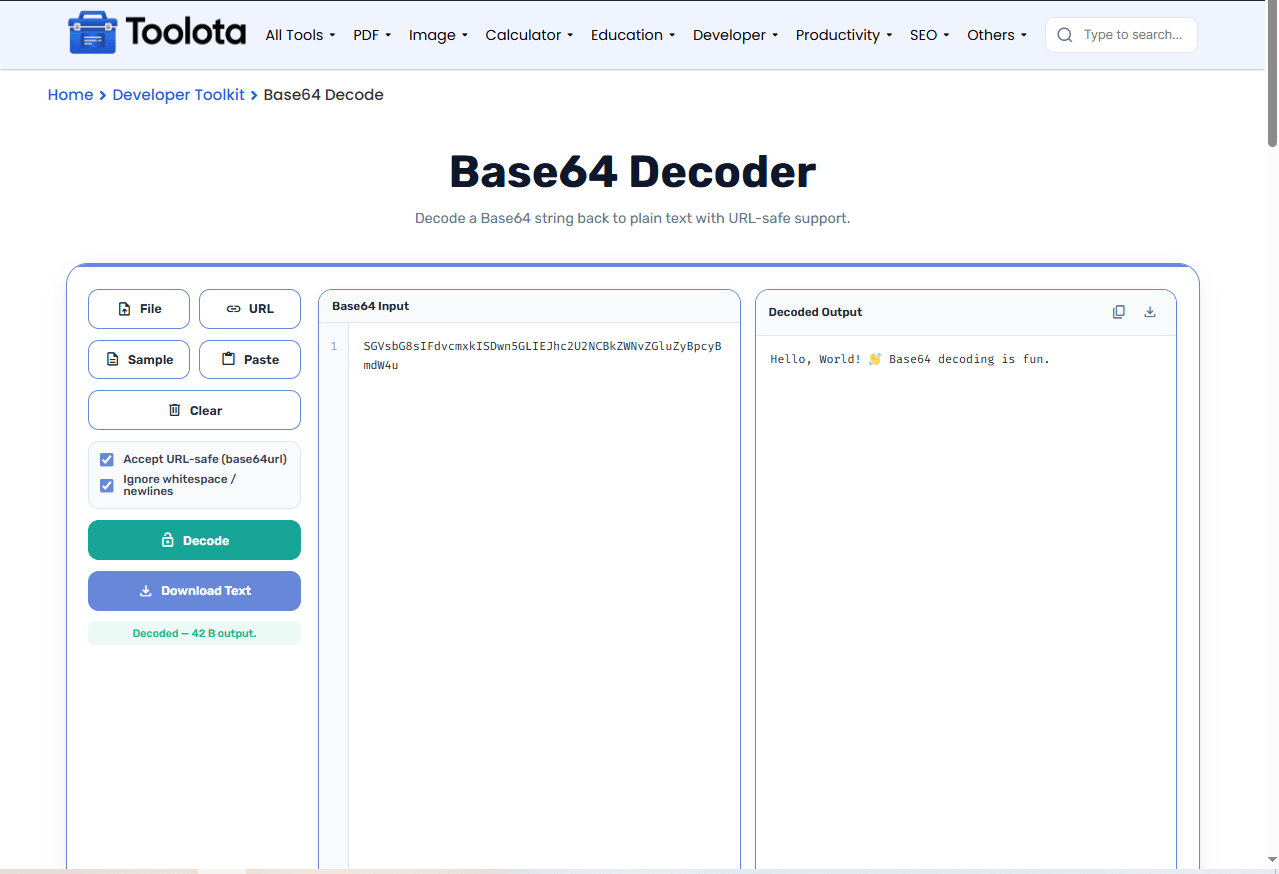
Task: Open the Others dropdown
Action: point(997,35)
